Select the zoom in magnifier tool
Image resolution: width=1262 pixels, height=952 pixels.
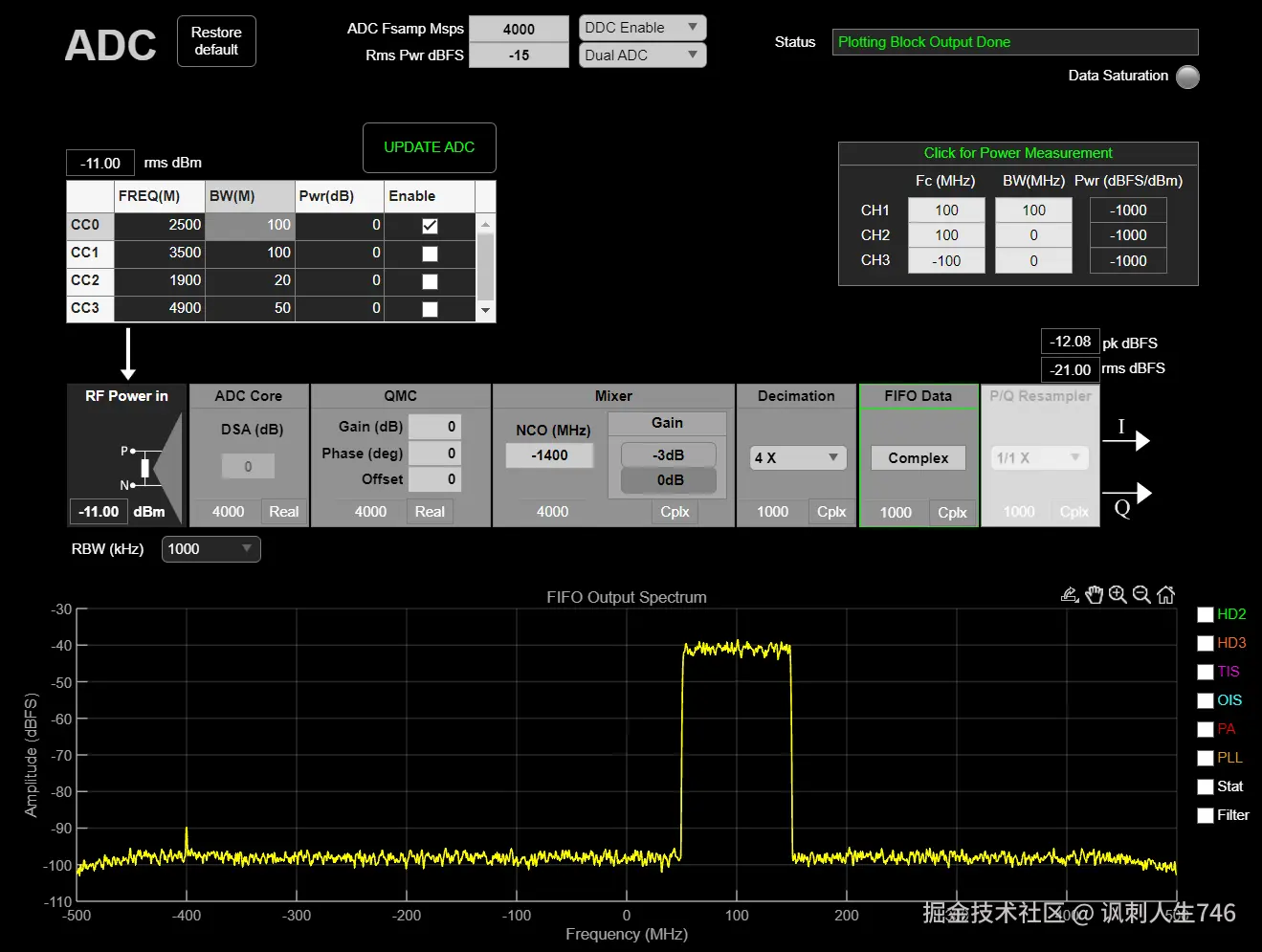point(1118,595)
